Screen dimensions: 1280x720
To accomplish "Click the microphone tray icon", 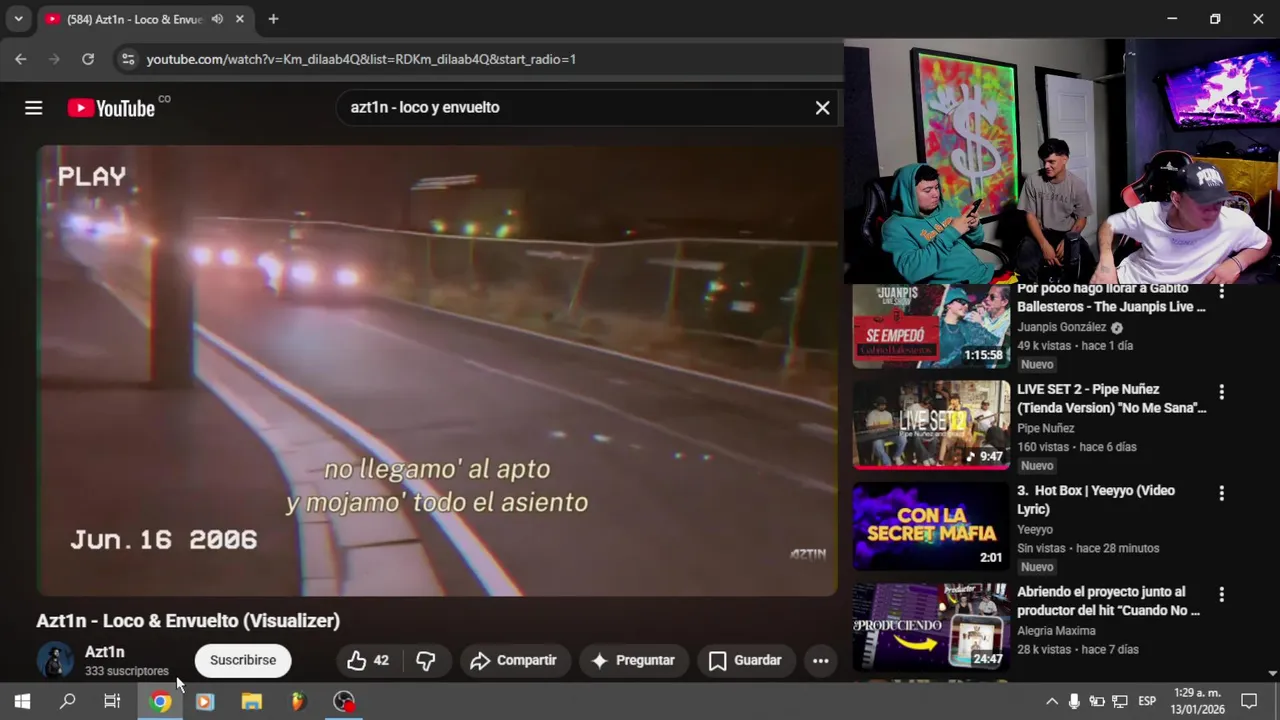I will (1074, 701).
